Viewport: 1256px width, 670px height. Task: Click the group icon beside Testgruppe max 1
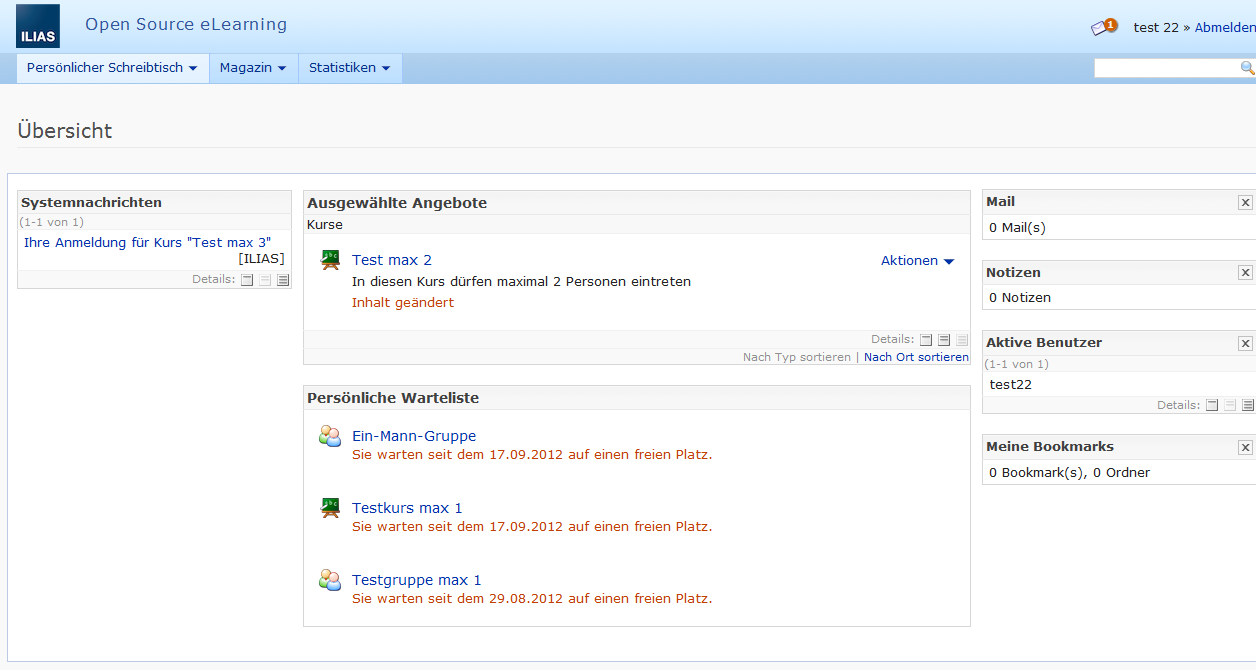pos(330,579)
